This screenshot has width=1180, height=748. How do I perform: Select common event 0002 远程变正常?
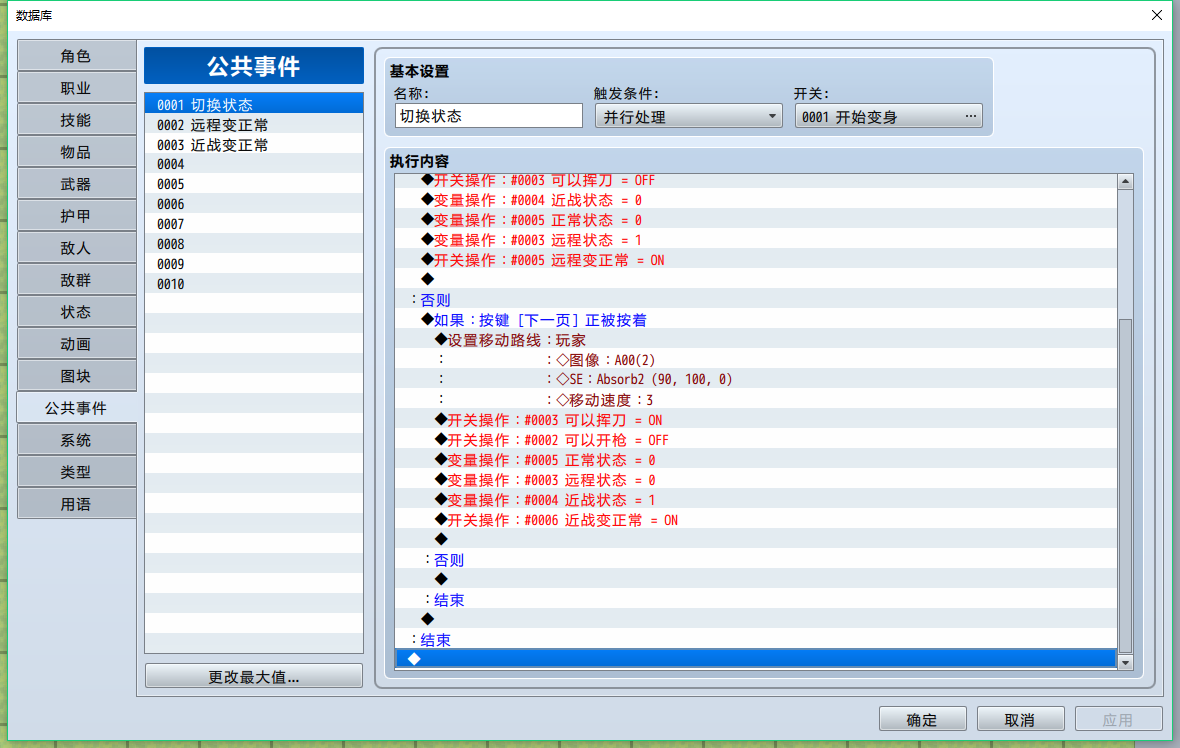tap(254, 125)
